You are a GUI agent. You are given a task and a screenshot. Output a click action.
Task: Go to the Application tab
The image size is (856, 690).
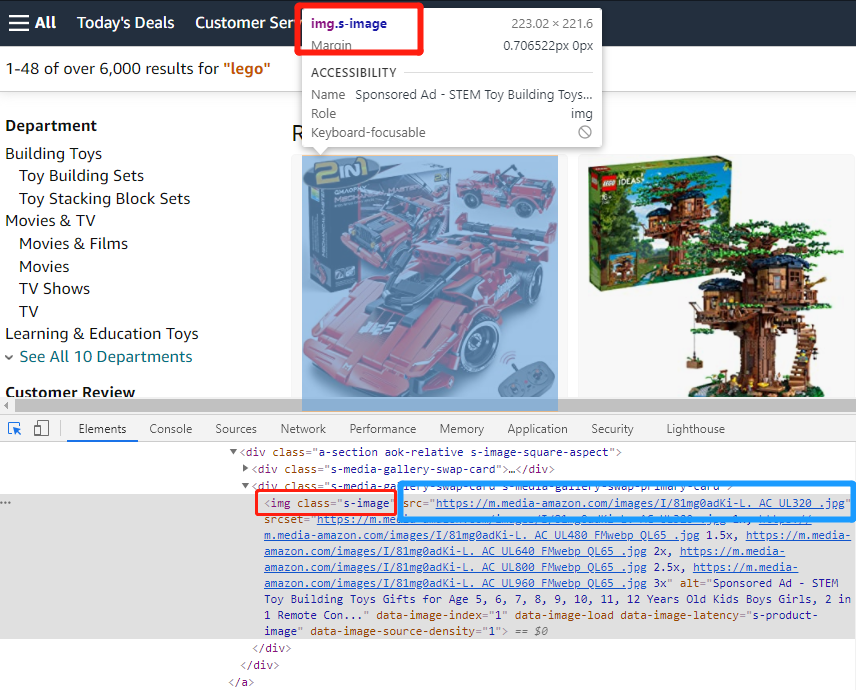538,429
